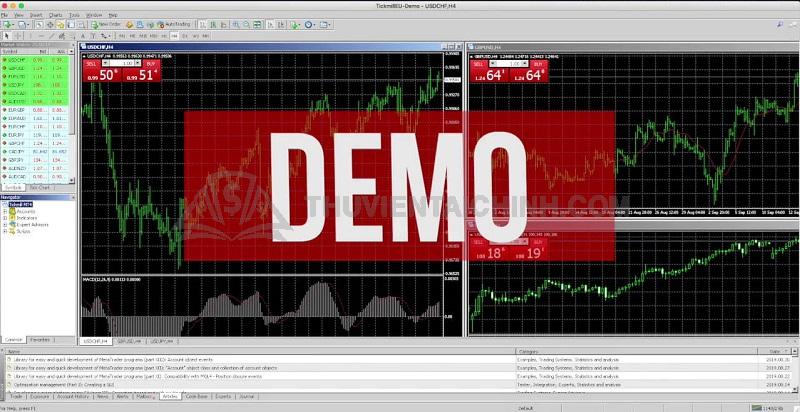Screen dimensions: 800x412
Task: Toggle the Strategy Tester toolbar icon
Action: click(x=81, y=24)
